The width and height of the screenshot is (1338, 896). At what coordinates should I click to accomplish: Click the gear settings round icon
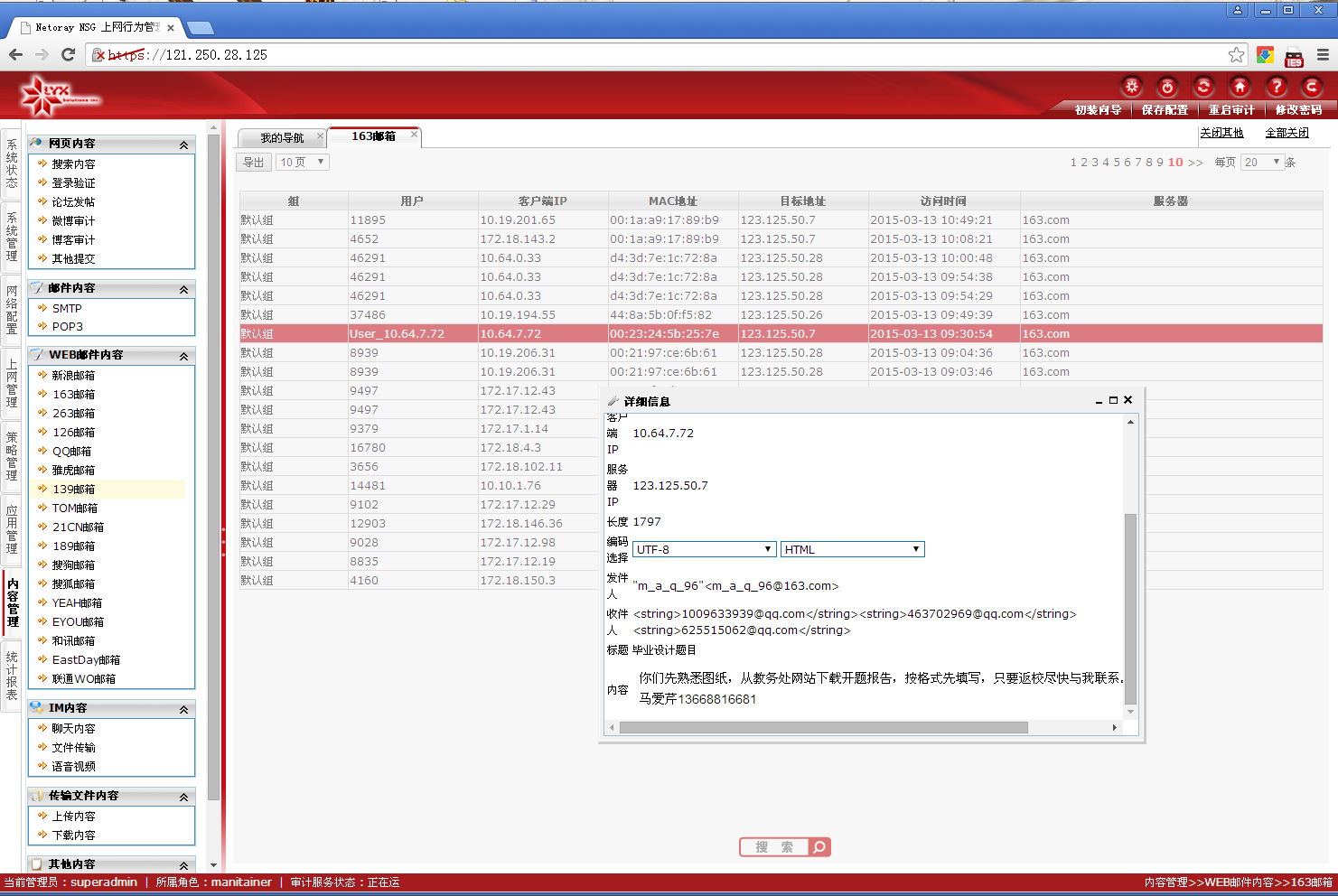[1131, 87]
